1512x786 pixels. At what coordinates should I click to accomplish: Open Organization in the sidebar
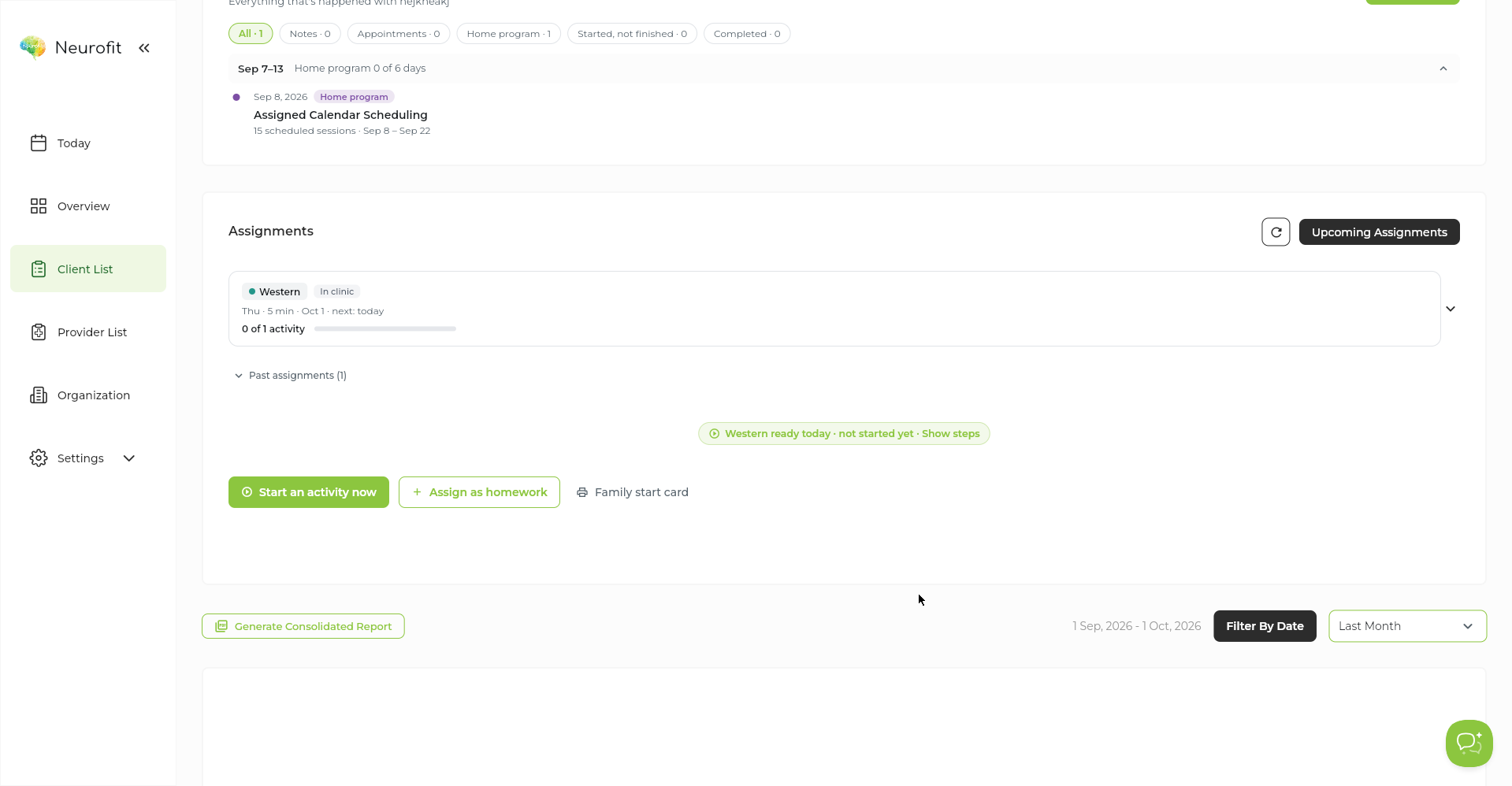coord(88,395)
